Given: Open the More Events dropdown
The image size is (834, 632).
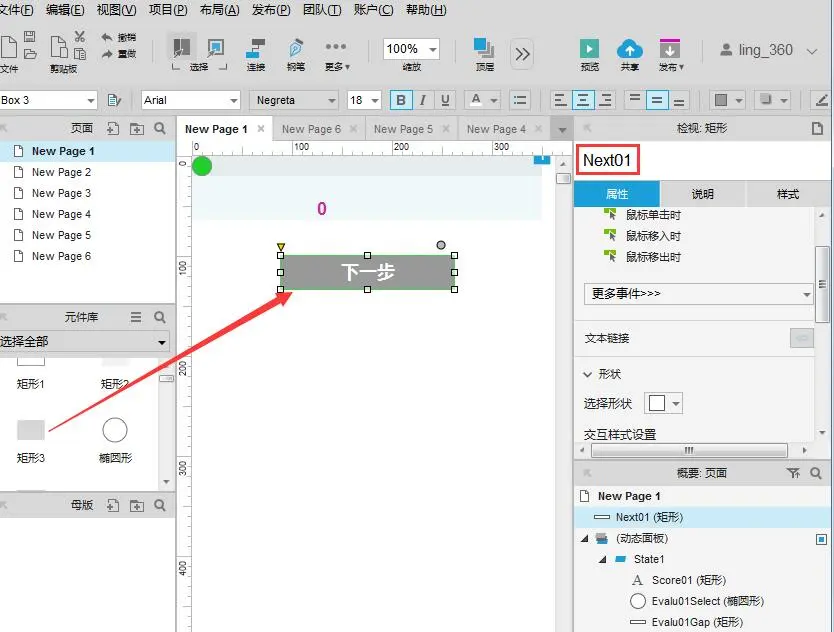Looking at the screenshot, I should tap(698, 294).
